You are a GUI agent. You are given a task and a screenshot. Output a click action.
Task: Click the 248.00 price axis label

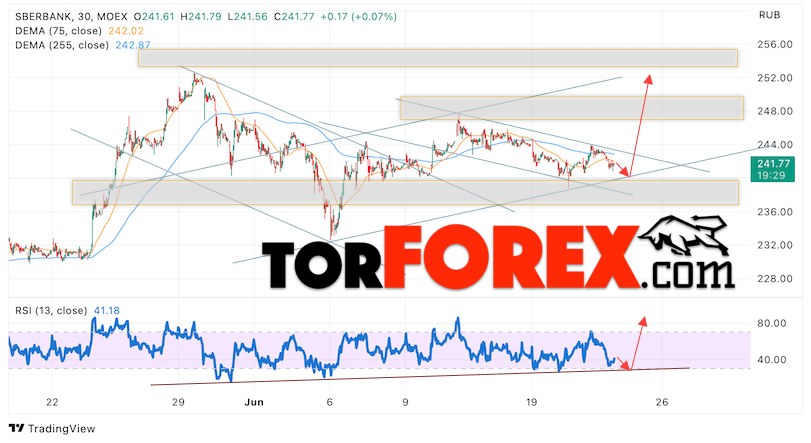point(775,111)
